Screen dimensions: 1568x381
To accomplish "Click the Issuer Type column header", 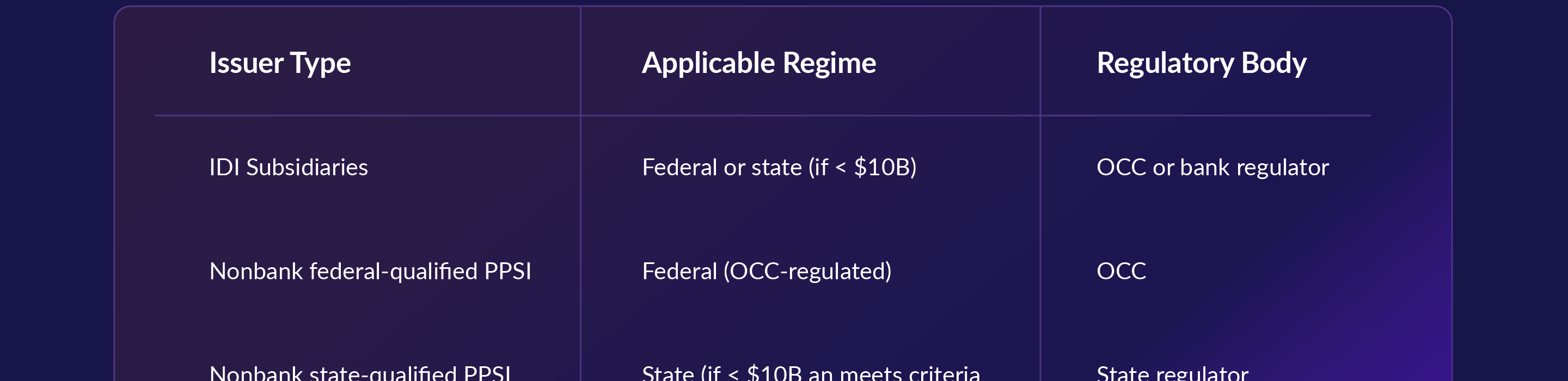I will (280, 63).
